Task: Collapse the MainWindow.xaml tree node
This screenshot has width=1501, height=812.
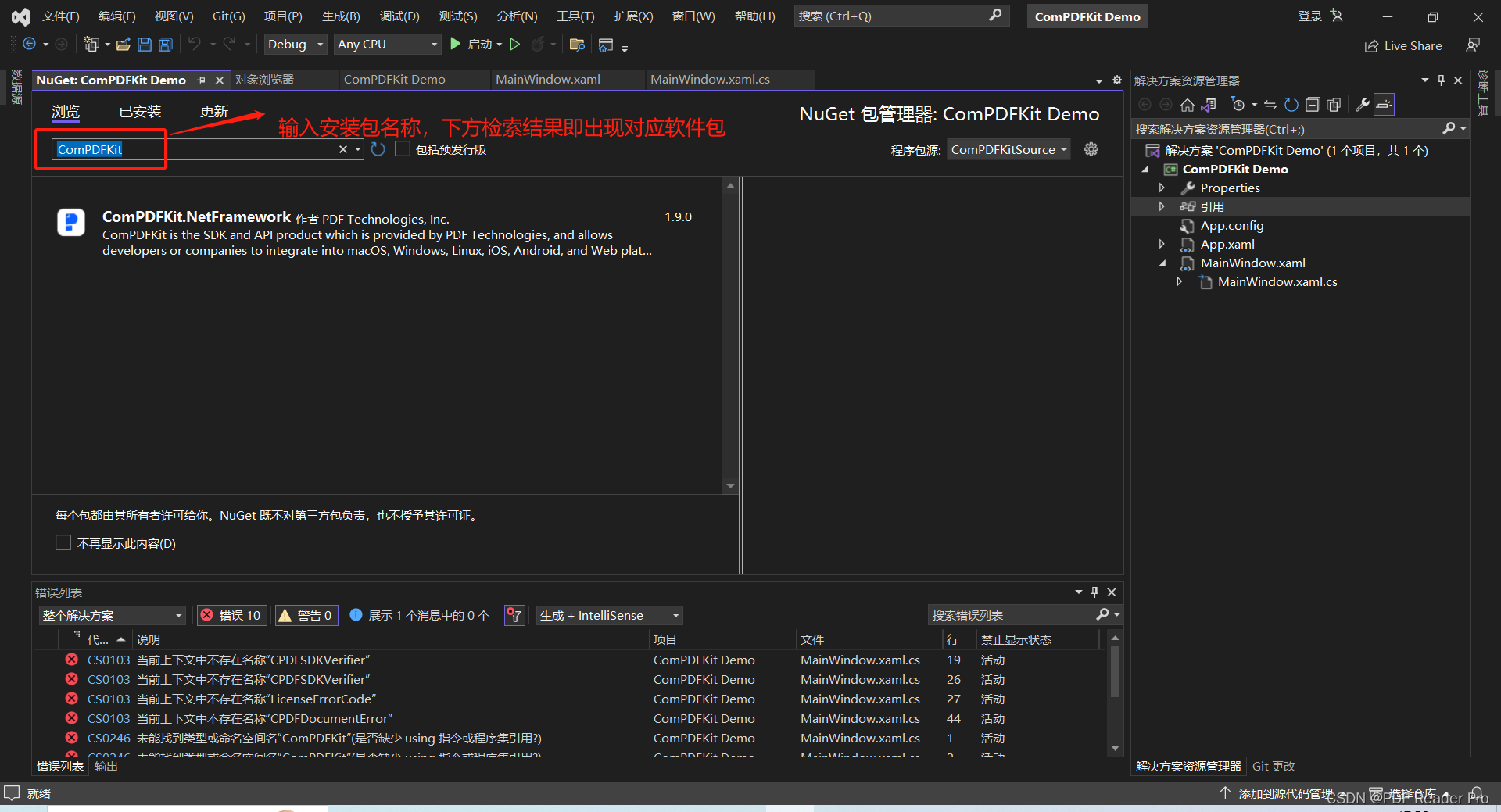Action: (x=1162, y=263)
